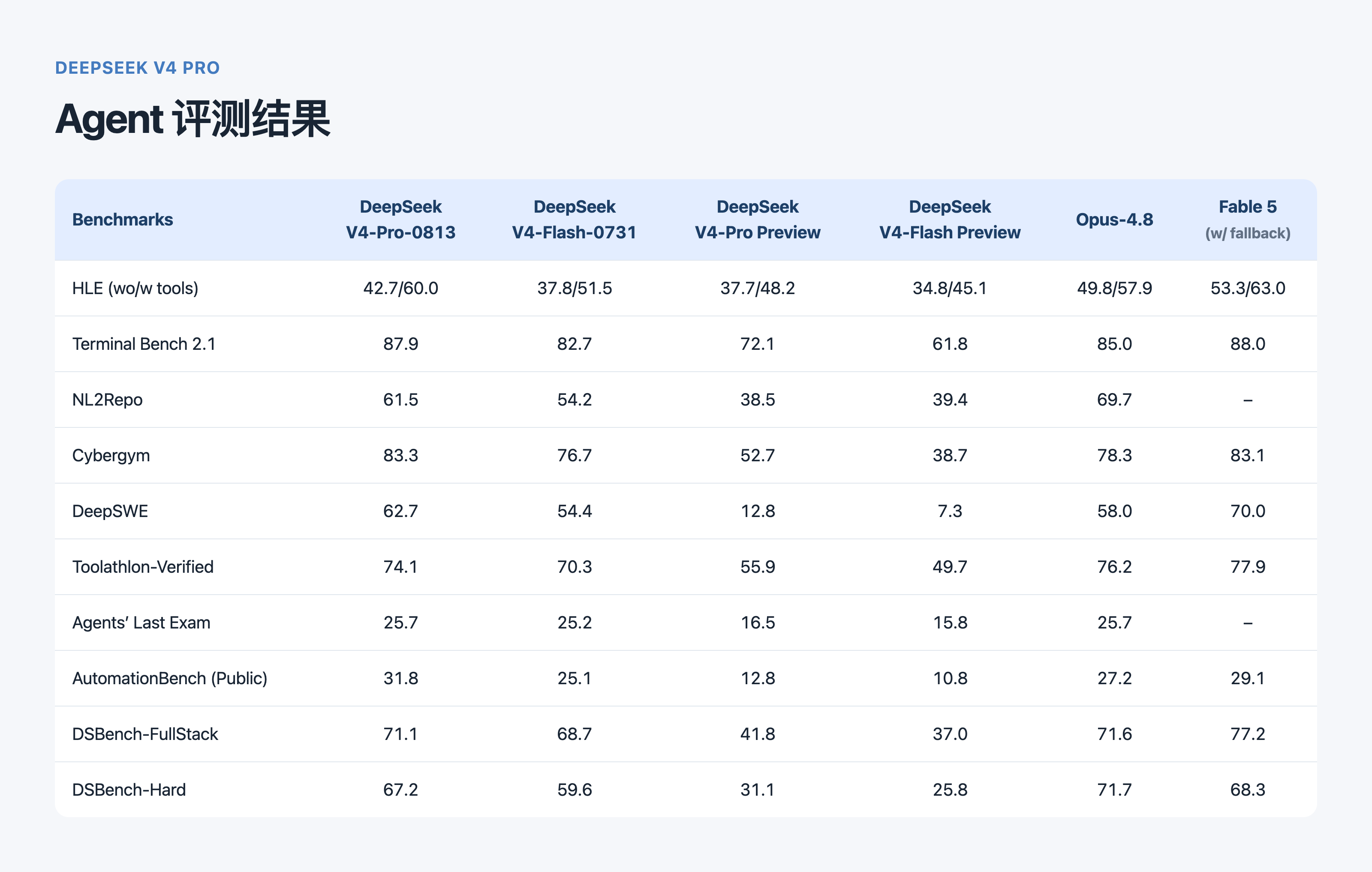The height and width of the screenshot is (872, 1372).
Task: Select the "Cybergym" row label
Action: (x=111, y=456)
